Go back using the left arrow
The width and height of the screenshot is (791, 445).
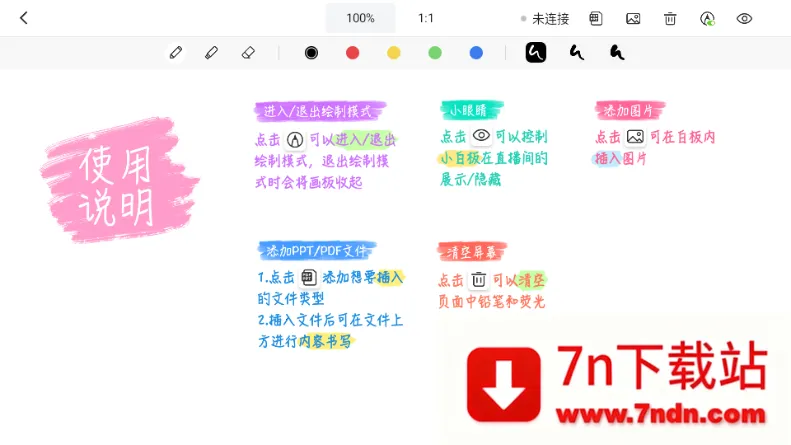click(24, 18)
